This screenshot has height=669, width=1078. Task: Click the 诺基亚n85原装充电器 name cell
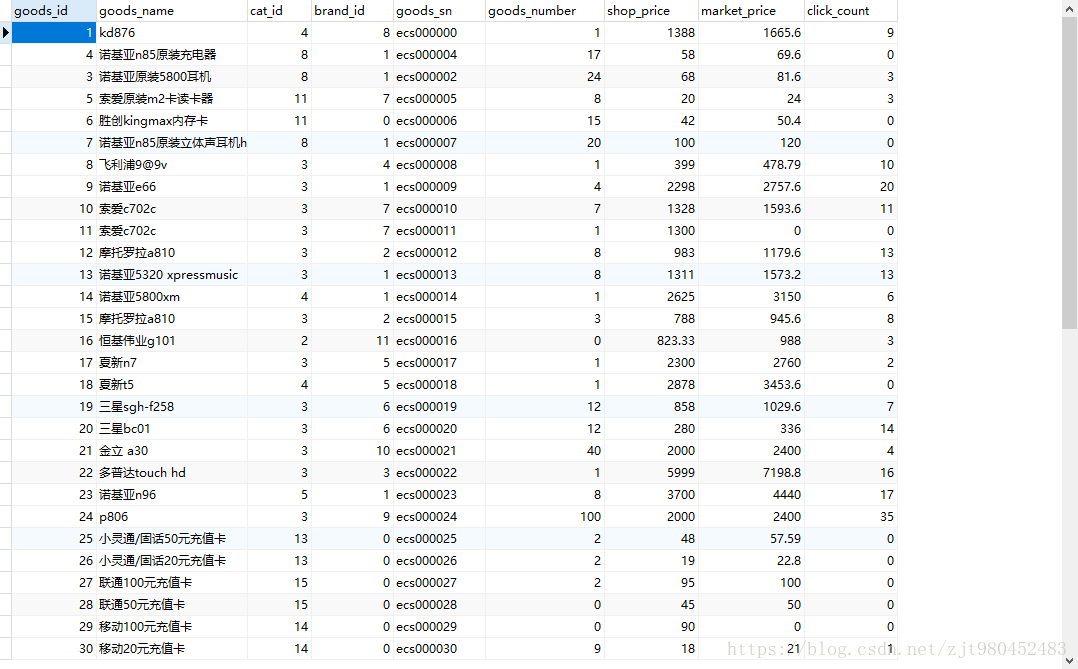[x=172, y=54]
